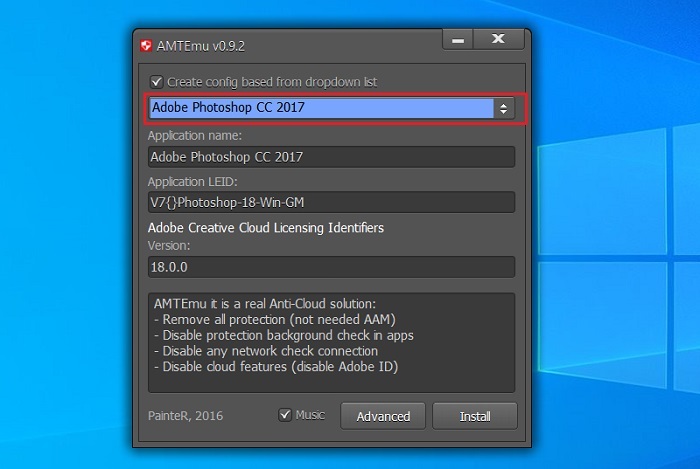This screenshot has height=469, width=700.
Task: Click the Application name text field
Action: tap(331, 157)
